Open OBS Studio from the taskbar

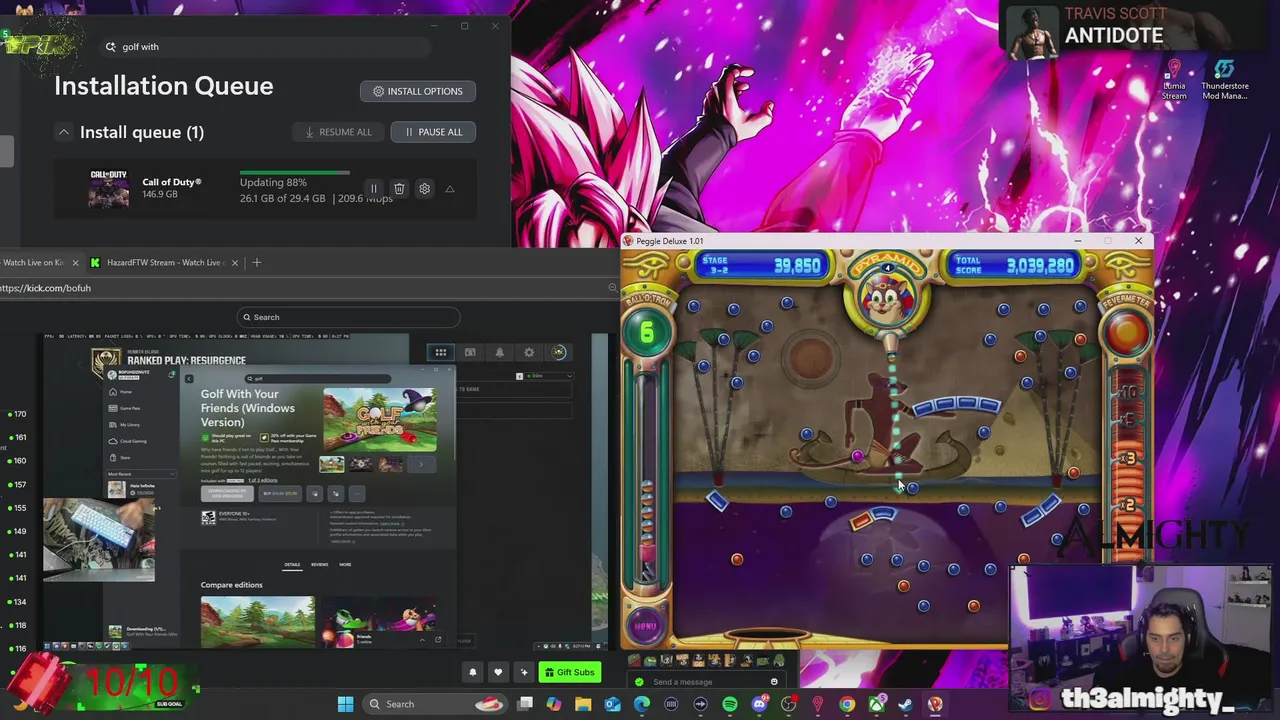[788, 704]
